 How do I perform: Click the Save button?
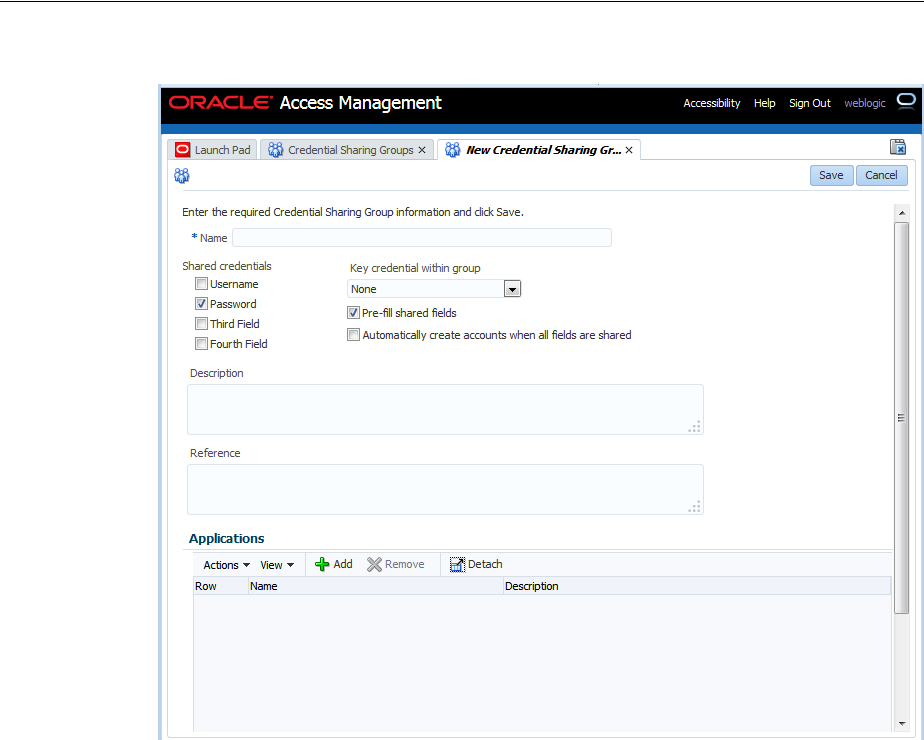(831, 176)
